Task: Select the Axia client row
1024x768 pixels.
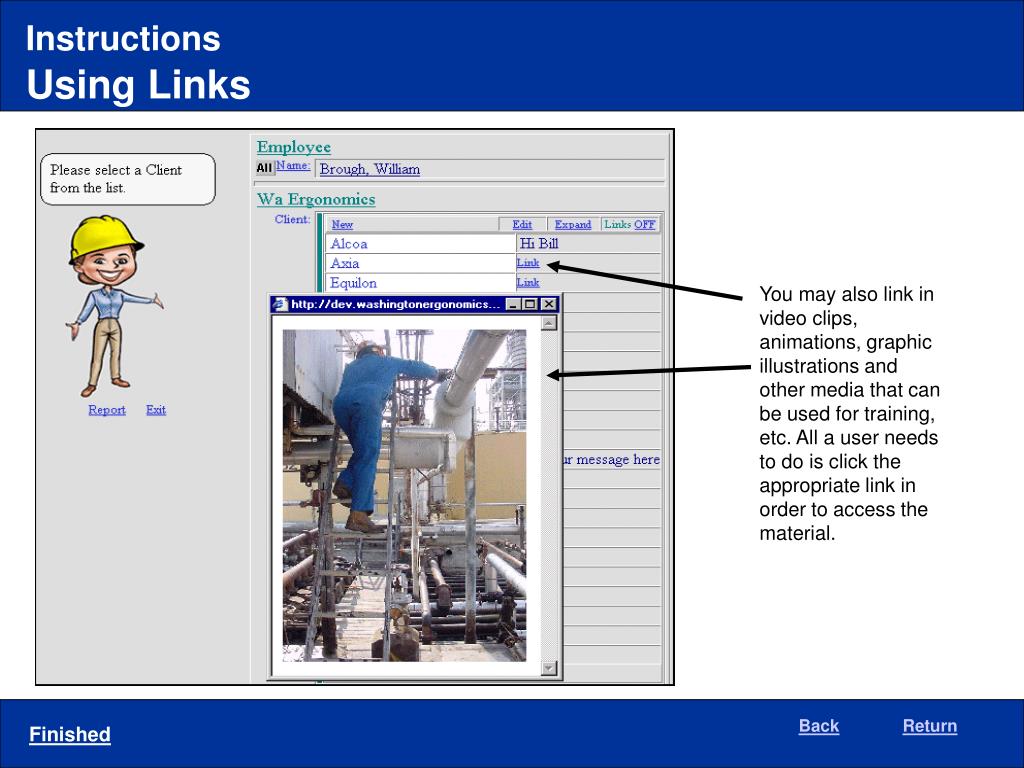Action: coord(421,263)
